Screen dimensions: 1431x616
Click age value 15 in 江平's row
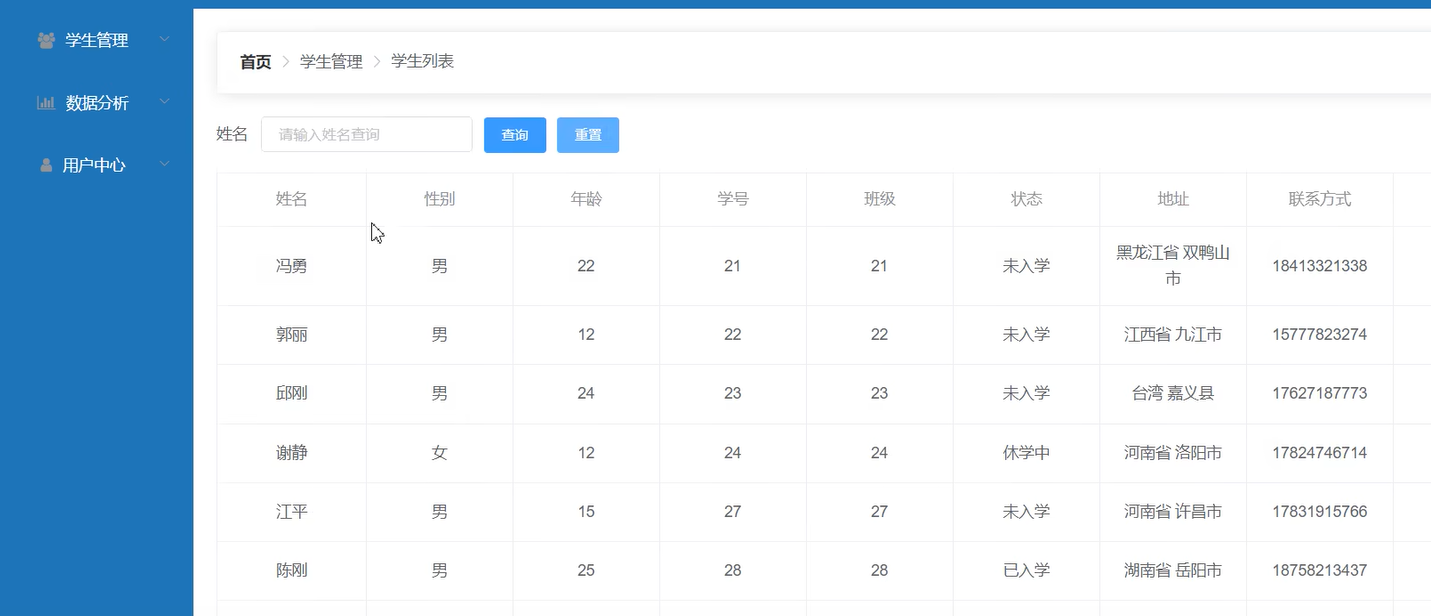click(x=586, y=511)
